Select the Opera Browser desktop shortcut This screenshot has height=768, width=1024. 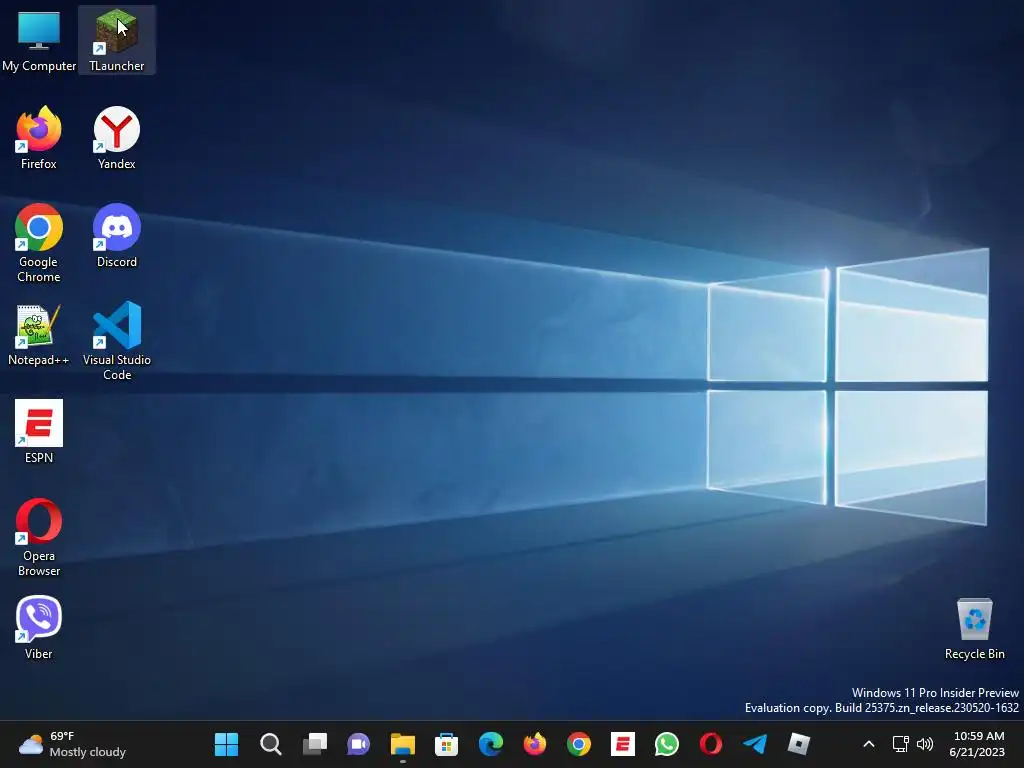coord(39,537)
